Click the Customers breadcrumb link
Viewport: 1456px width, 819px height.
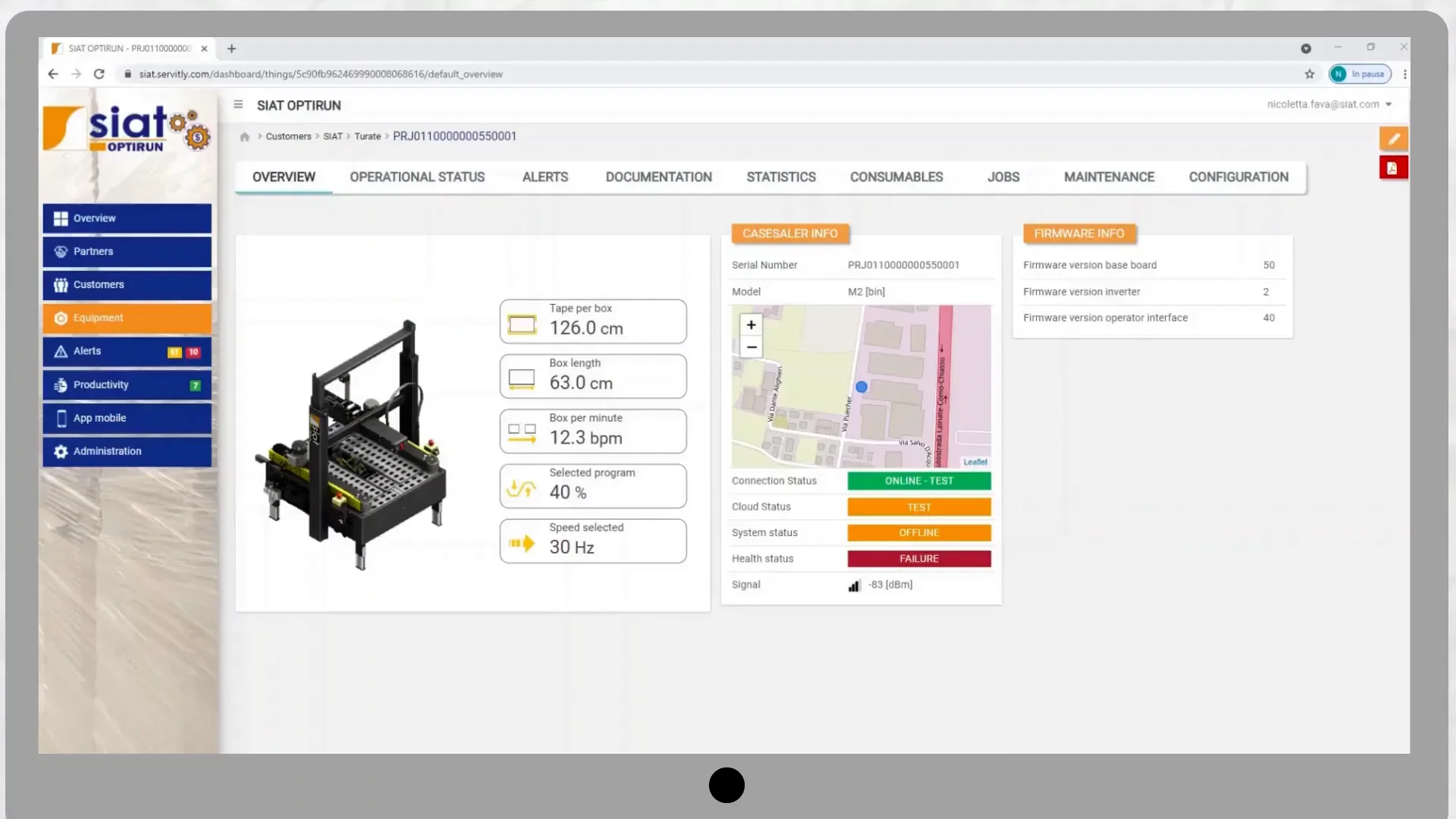[288, 136]
